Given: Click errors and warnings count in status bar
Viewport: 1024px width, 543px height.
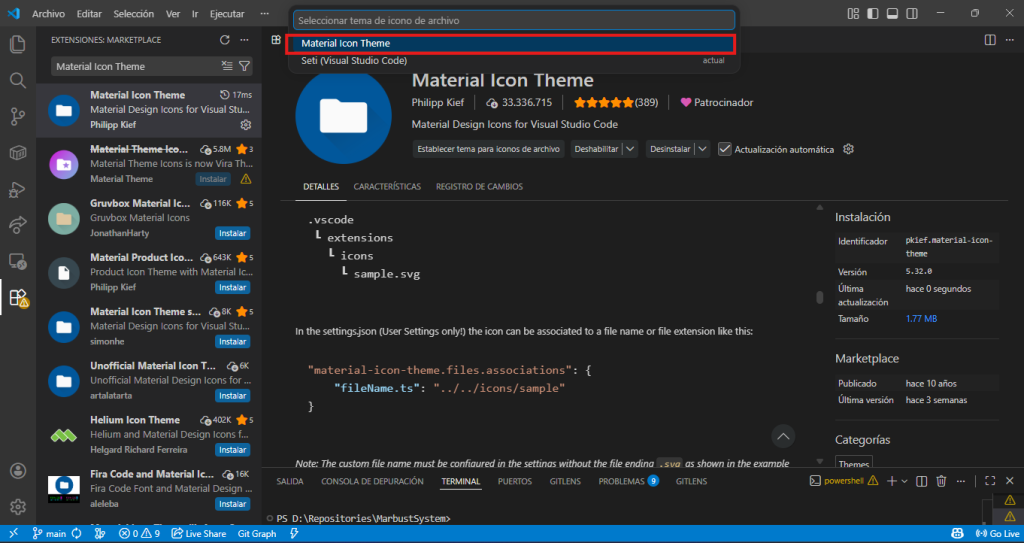Looking at the screenshot, I should pyautogui.click(x=139, y=533).
